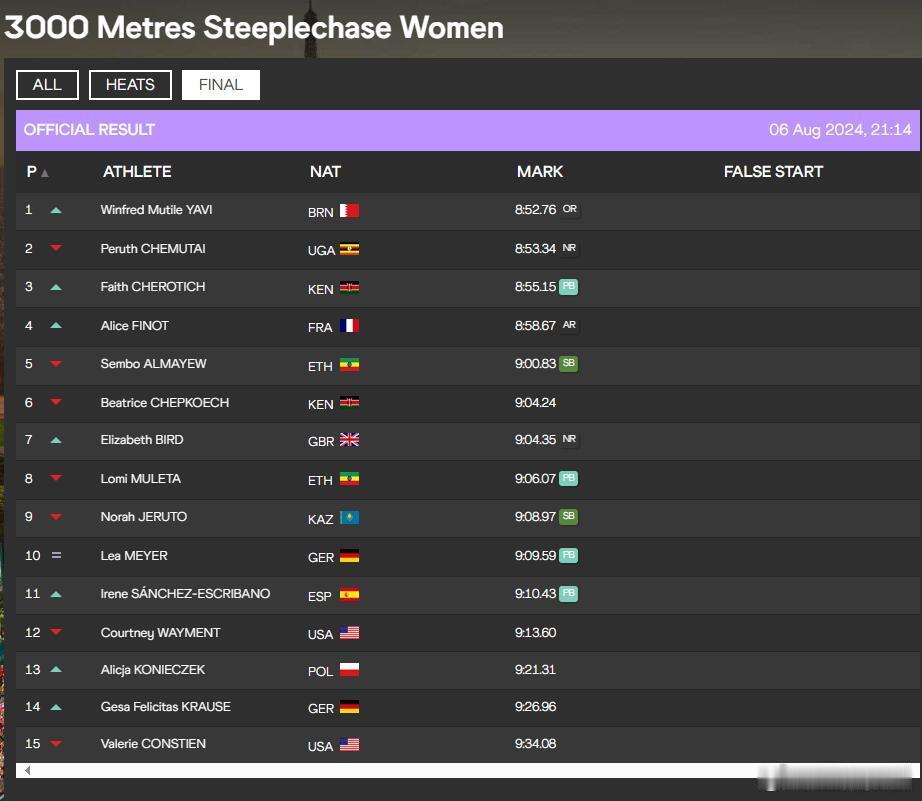The width and height of the screenshot is (922, 801).
Task: Click the mark 9:21.31
Action: tap(535, 669)
